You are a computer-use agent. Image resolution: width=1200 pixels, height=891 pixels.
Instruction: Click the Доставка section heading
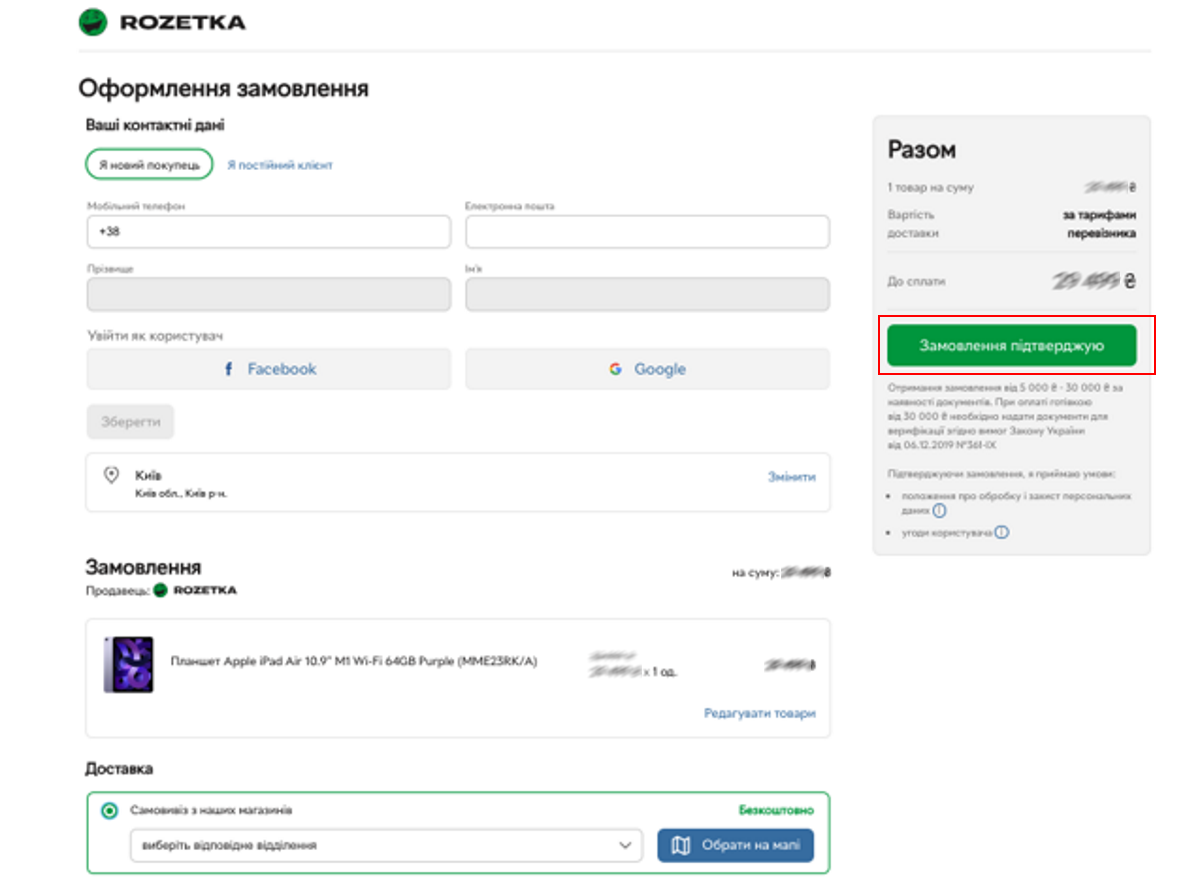click(119, 769)
